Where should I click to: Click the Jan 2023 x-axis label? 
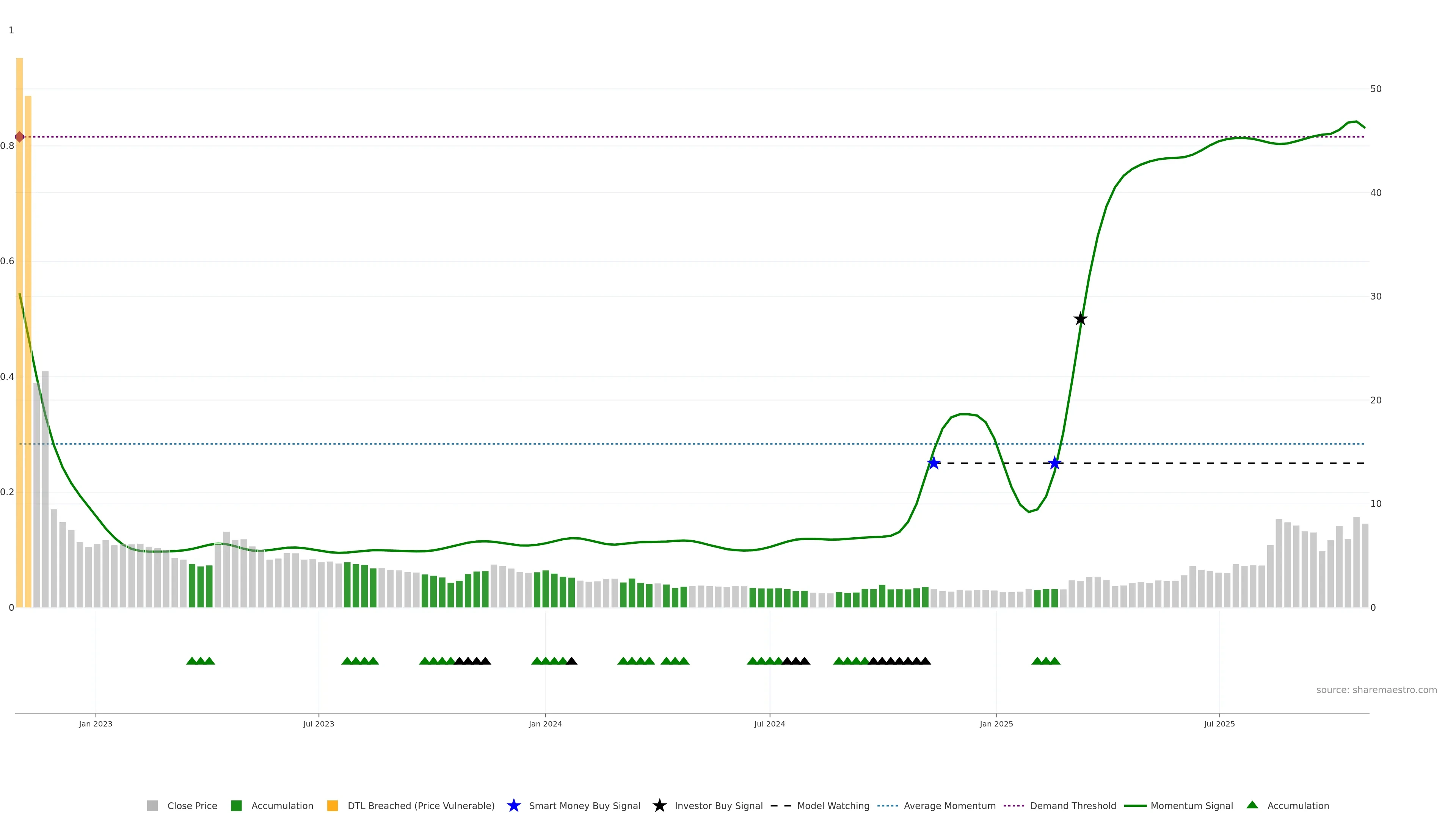click(96, 723)
